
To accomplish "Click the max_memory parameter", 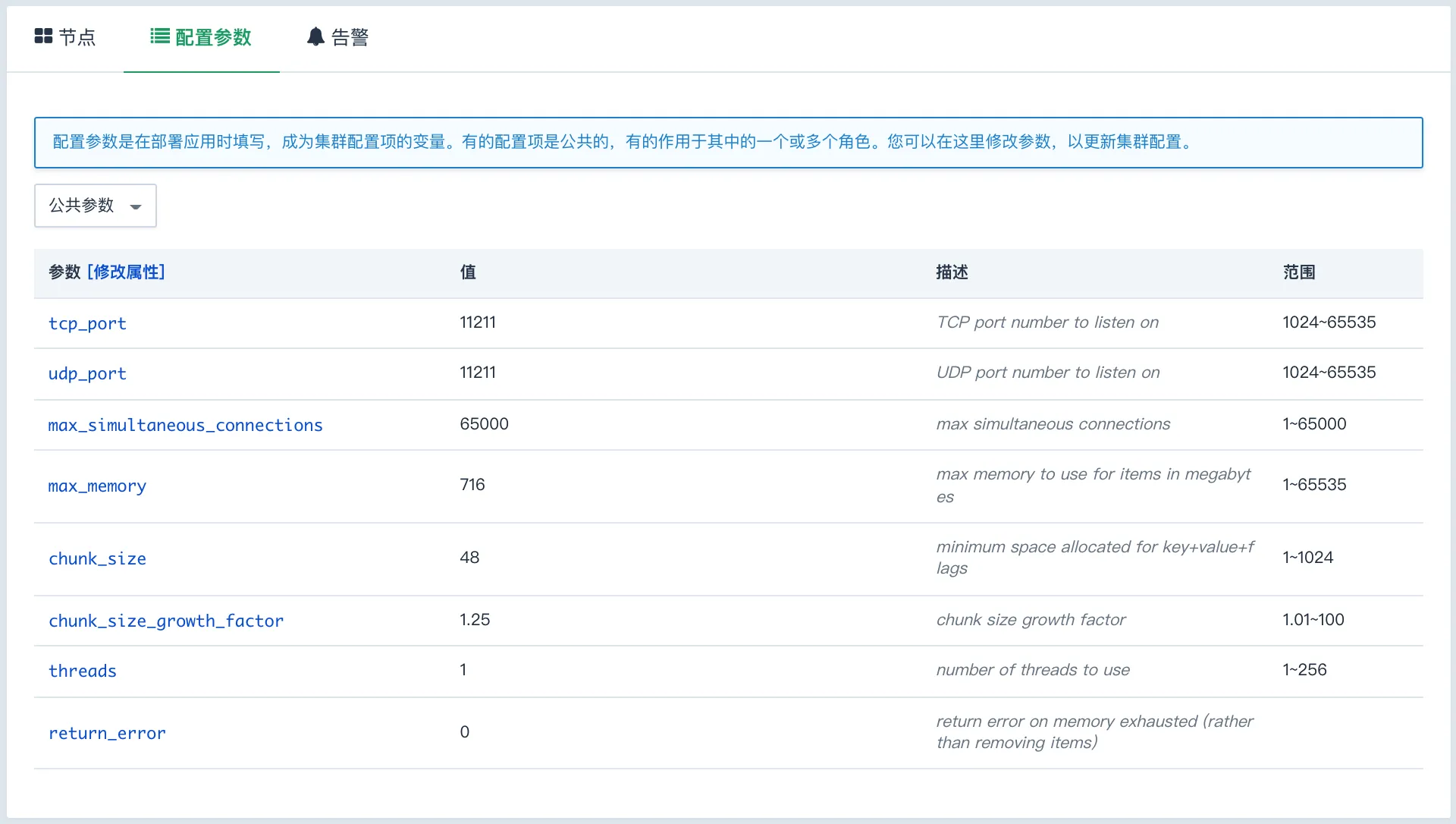I will (97, 486).
